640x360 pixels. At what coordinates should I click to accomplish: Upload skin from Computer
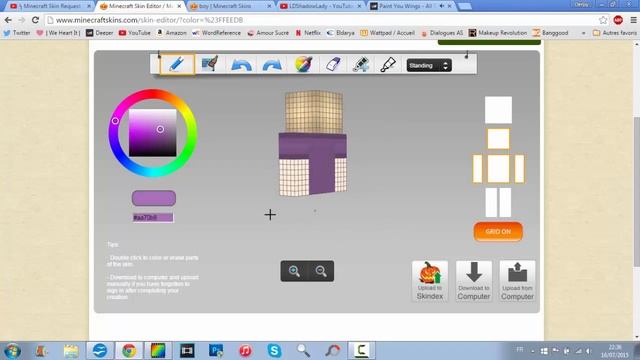point(517,281)
